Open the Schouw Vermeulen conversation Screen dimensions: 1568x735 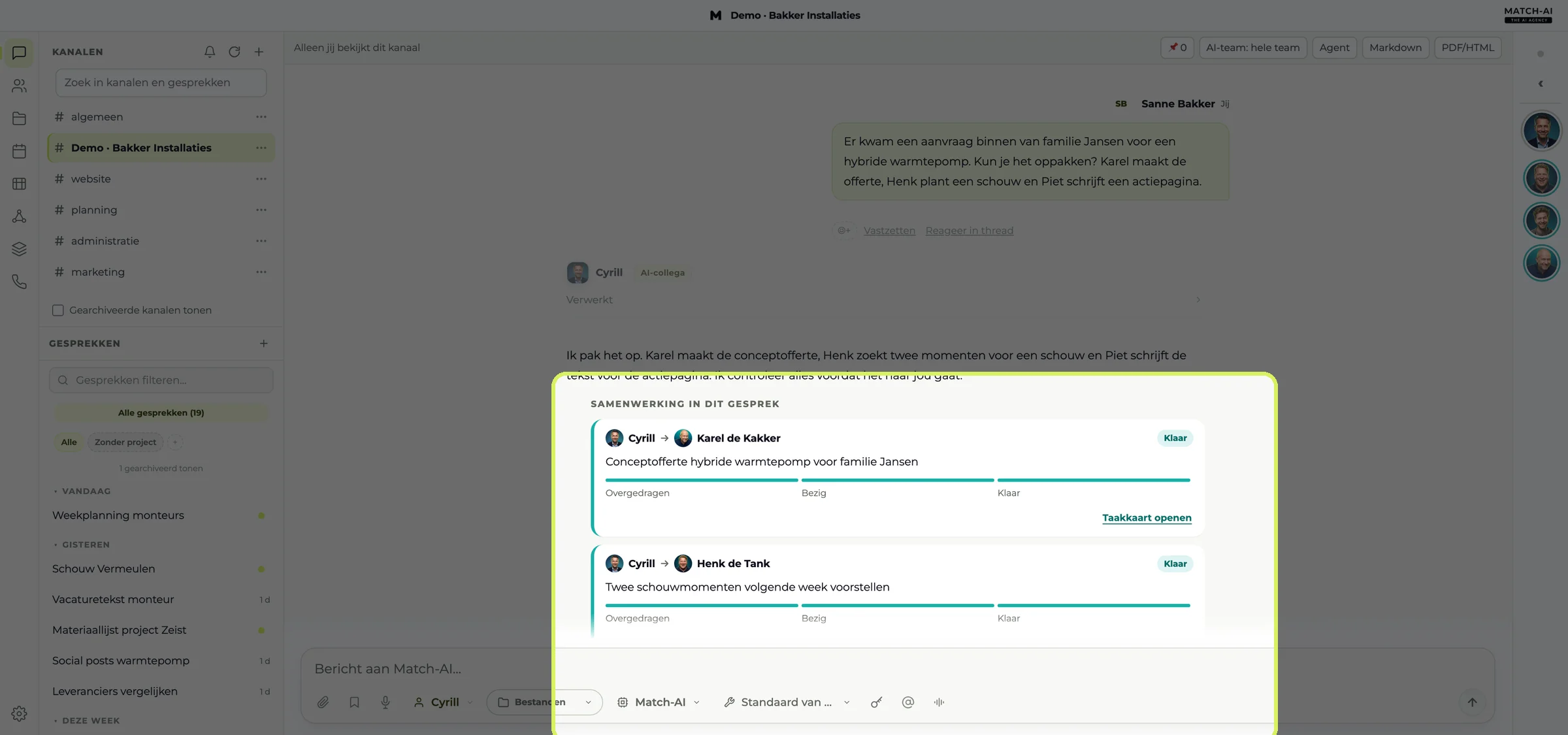[161, 569]
